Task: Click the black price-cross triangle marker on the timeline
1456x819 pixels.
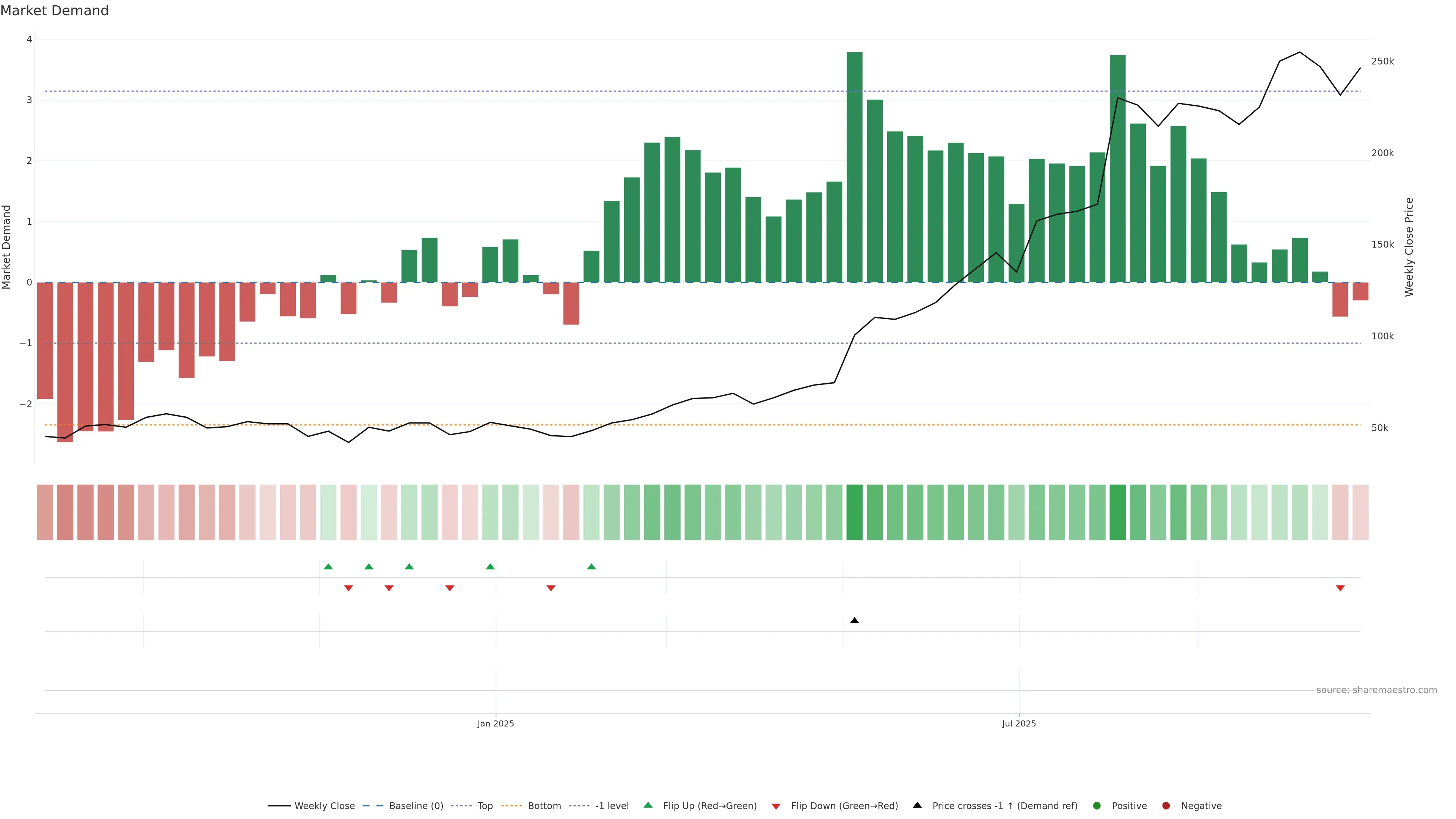Action: [855, 621]
